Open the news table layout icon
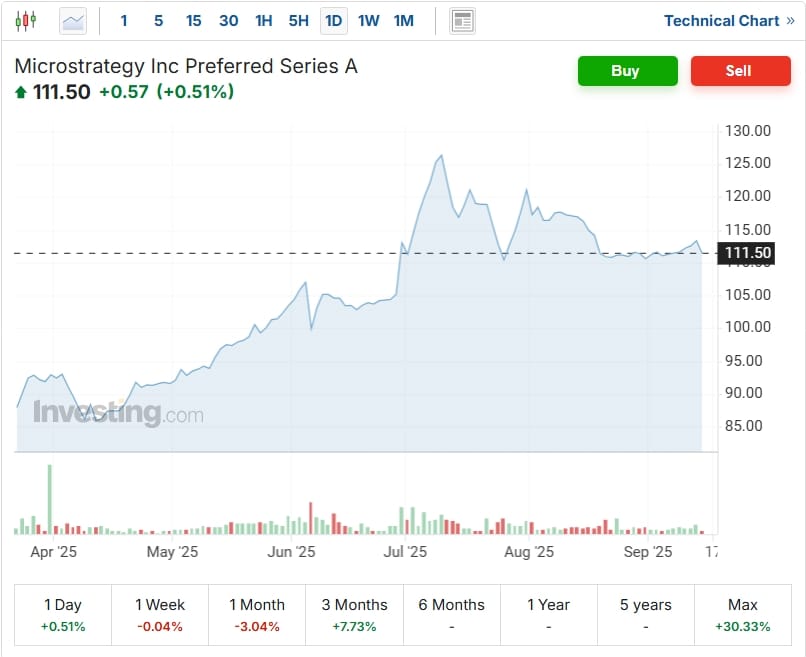Image resolution: width=806 pixels, height=657 pixels. pyautogui.click(x=462, y=21)
